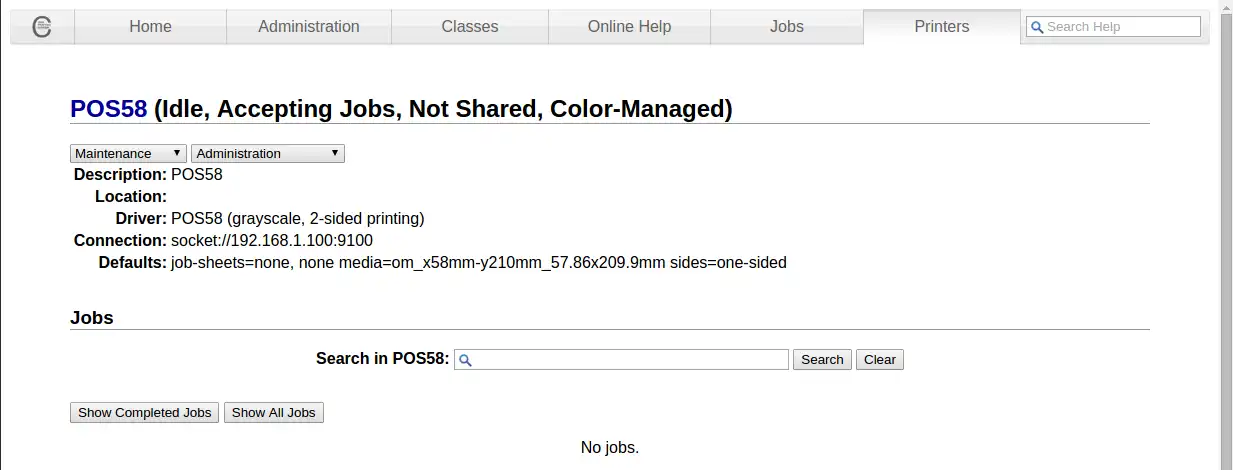Open the Classes tab
Viewport: 1233px width, 470px height.
470,27
